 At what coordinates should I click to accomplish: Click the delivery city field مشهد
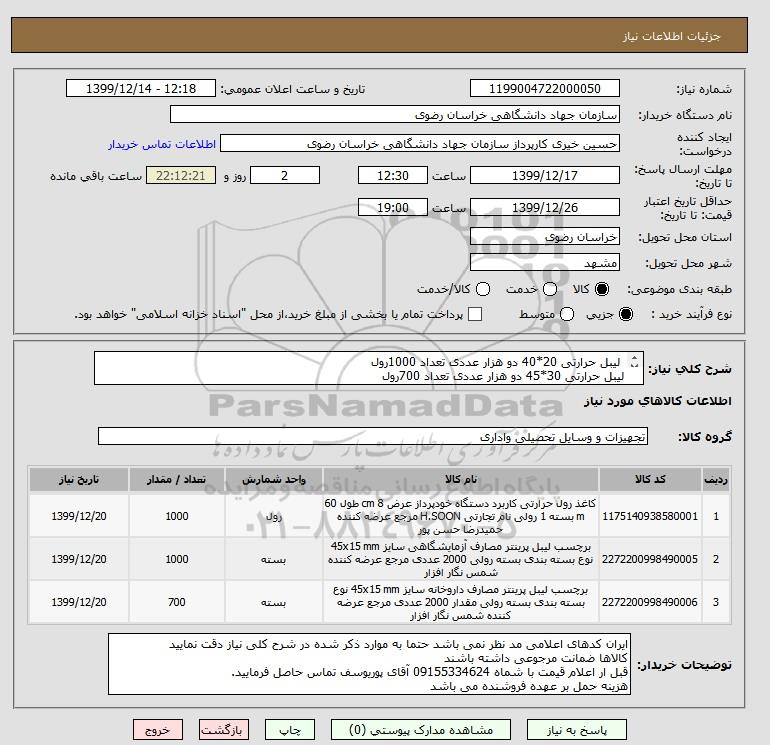point(545,263)
